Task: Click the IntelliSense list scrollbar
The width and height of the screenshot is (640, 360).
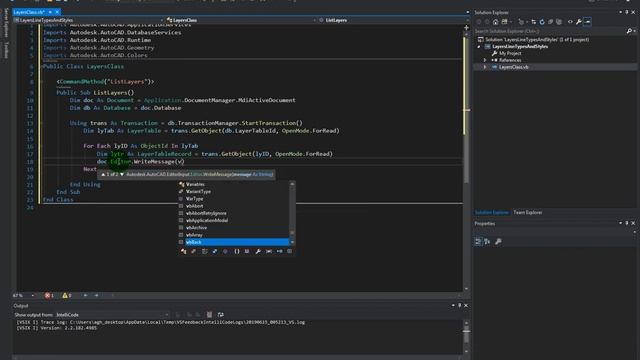Action: coord(292,213)
